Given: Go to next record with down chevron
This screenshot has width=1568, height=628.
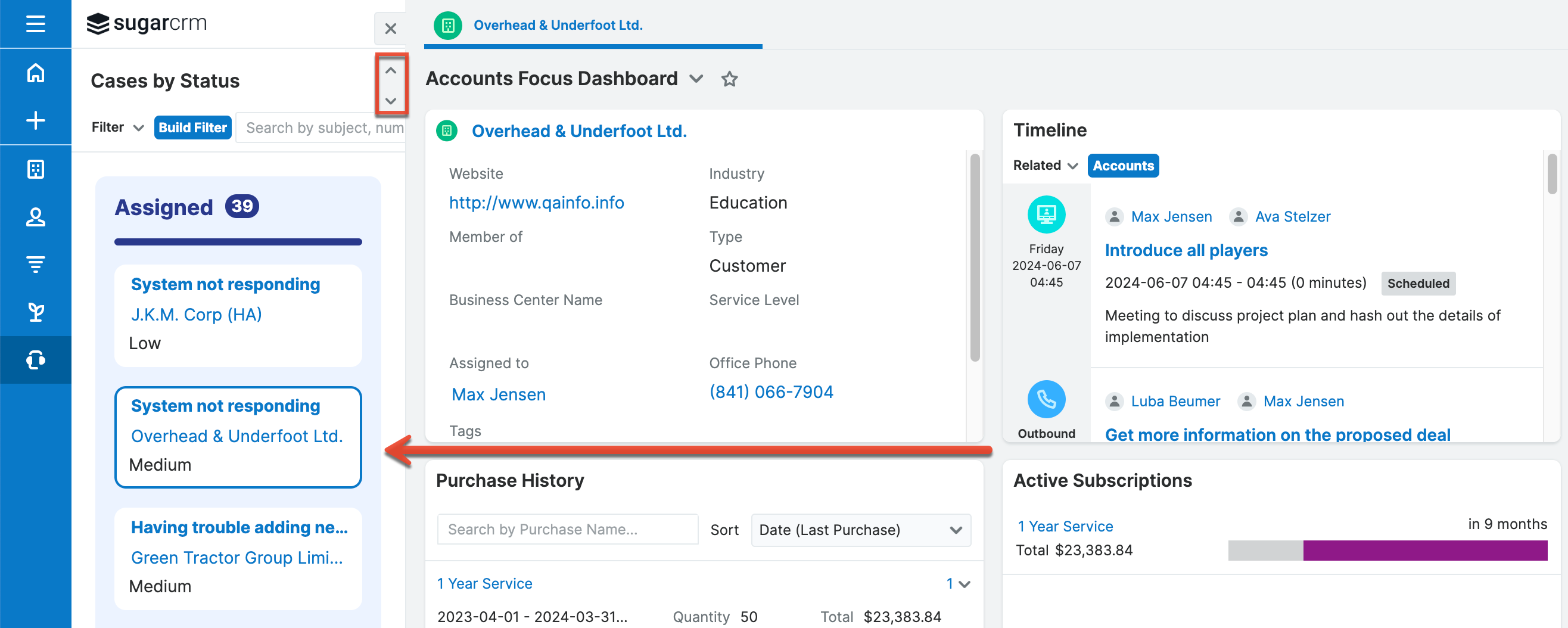Looking at the screenshot, I should 391,101.
